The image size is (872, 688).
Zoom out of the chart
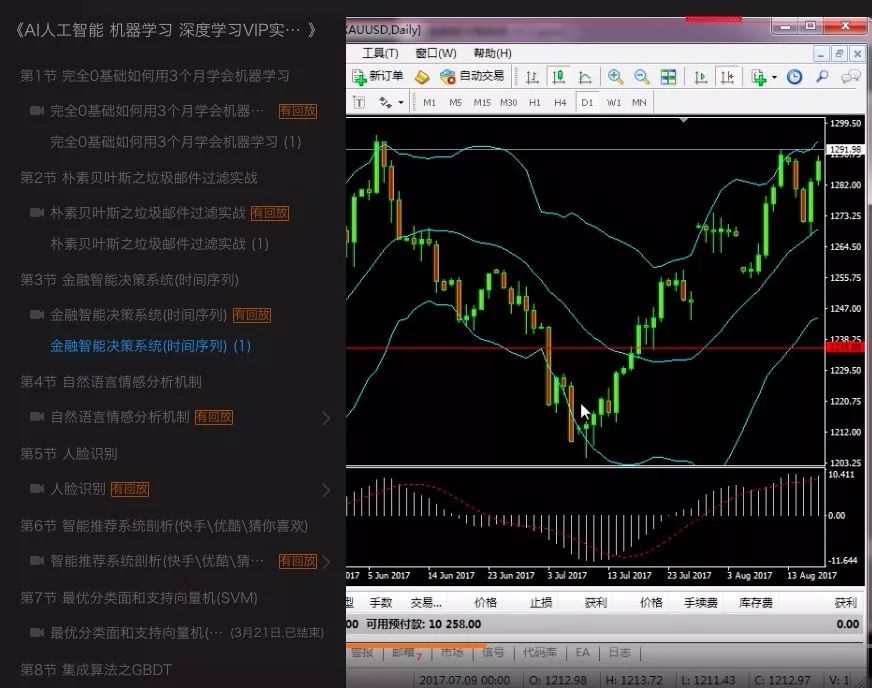[x=641, y=77]
